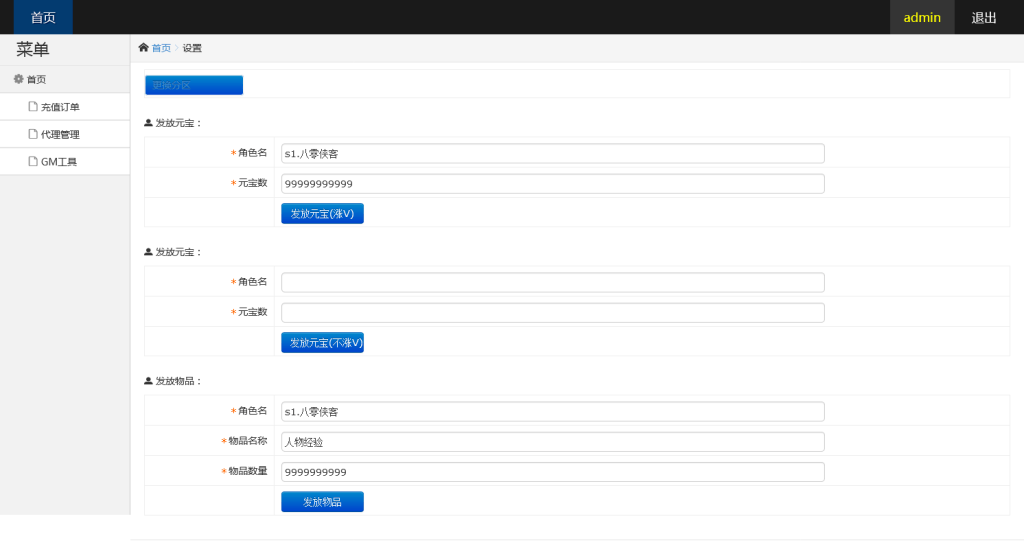1024x556 pixels.
Task: Open the admin account menu
Action: (x=922, y=17)
